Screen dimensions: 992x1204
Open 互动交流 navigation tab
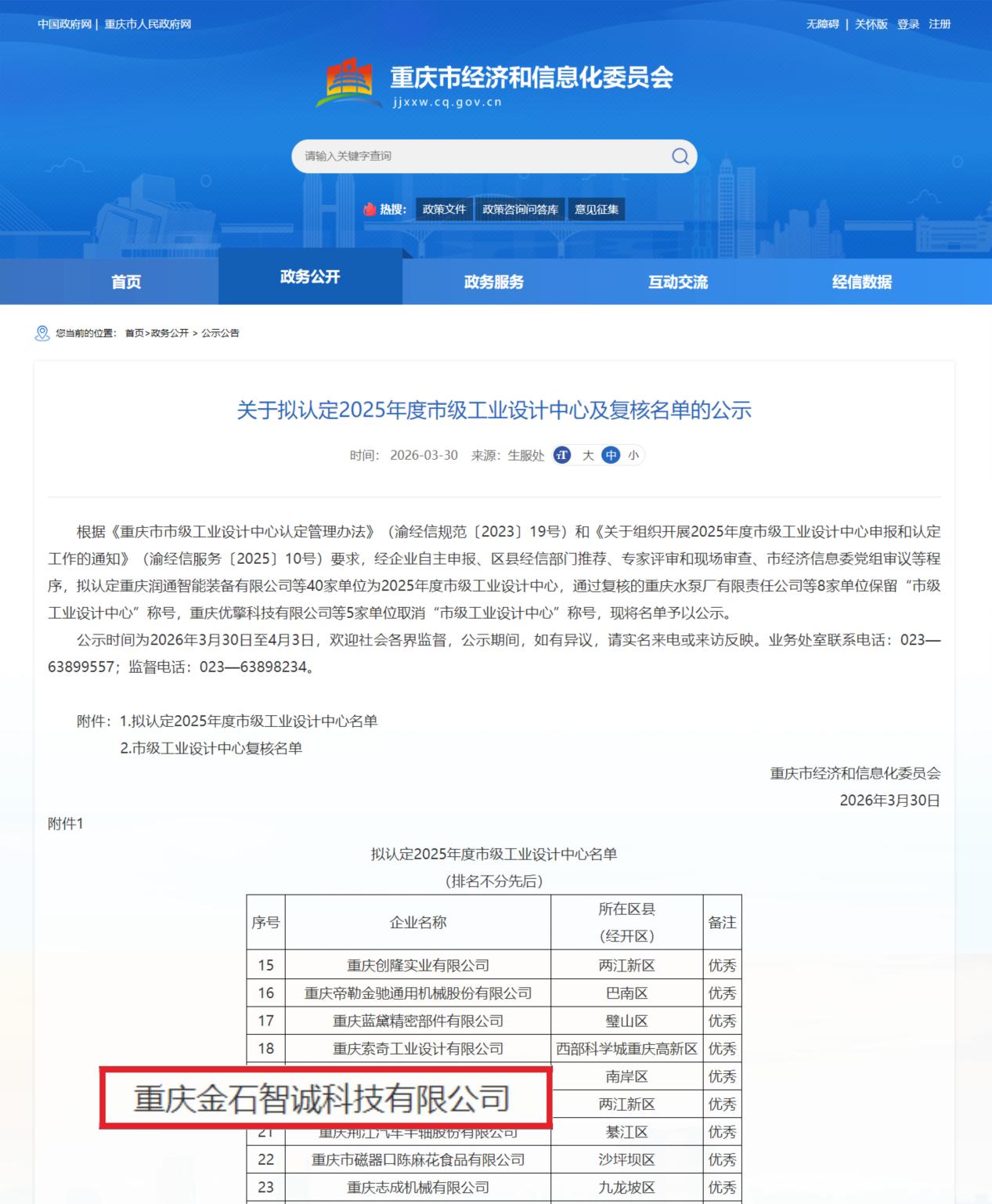(678, 282)
